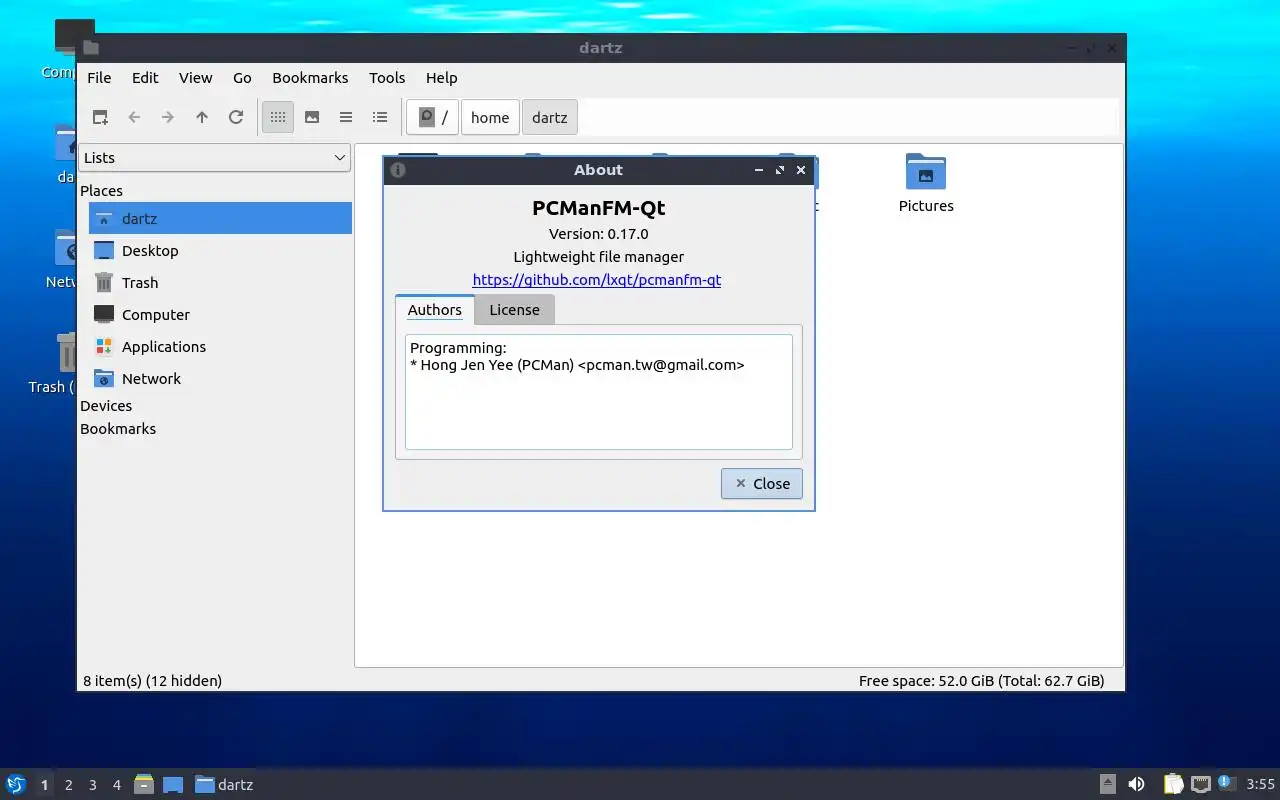Viewport: 1280px width, 800px height.
Task: Switch to detailed list view
Action: [x=380, y=117]
